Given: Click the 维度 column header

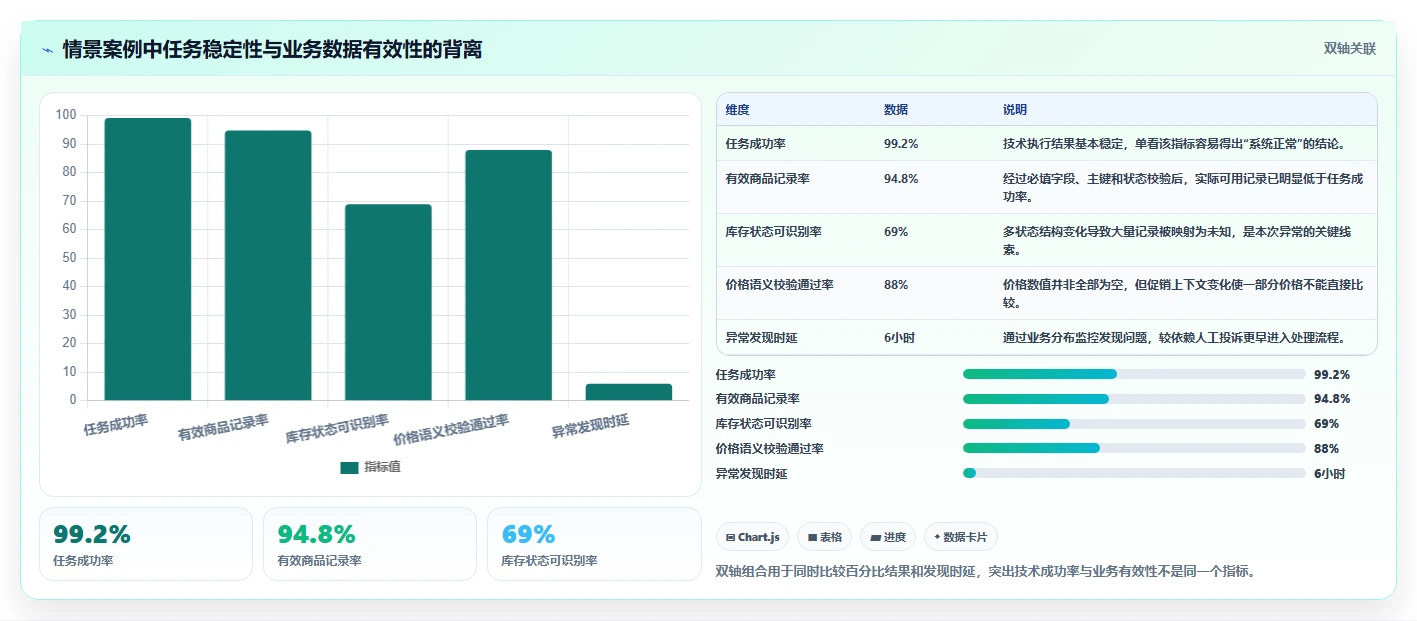Looking at the screenshot, I should pyautogui.click(x=738, y=110).
